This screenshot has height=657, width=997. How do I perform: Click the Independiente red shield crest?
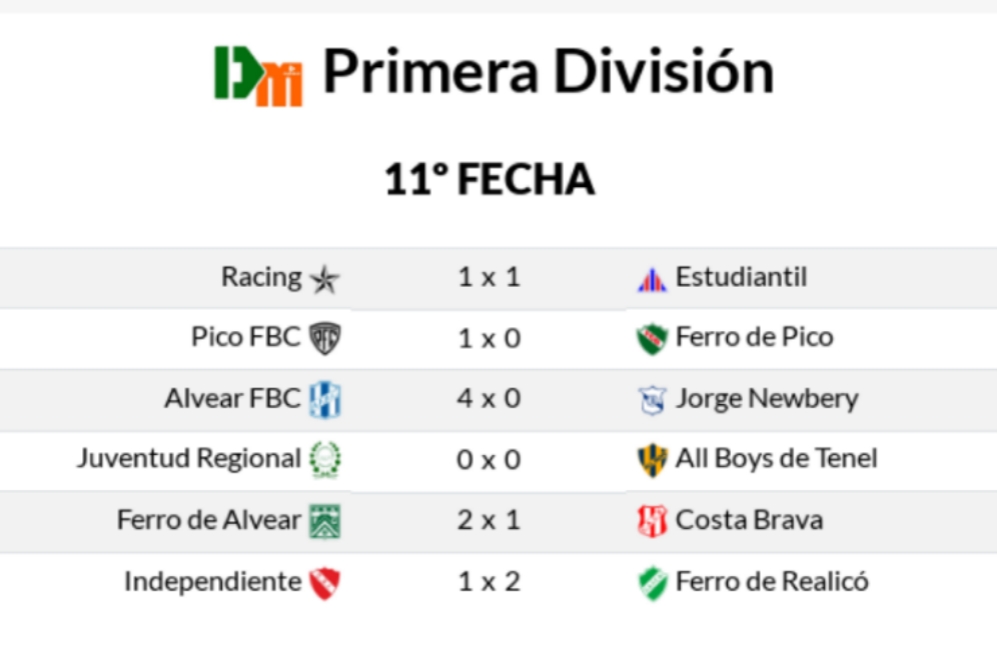(324, 582)
